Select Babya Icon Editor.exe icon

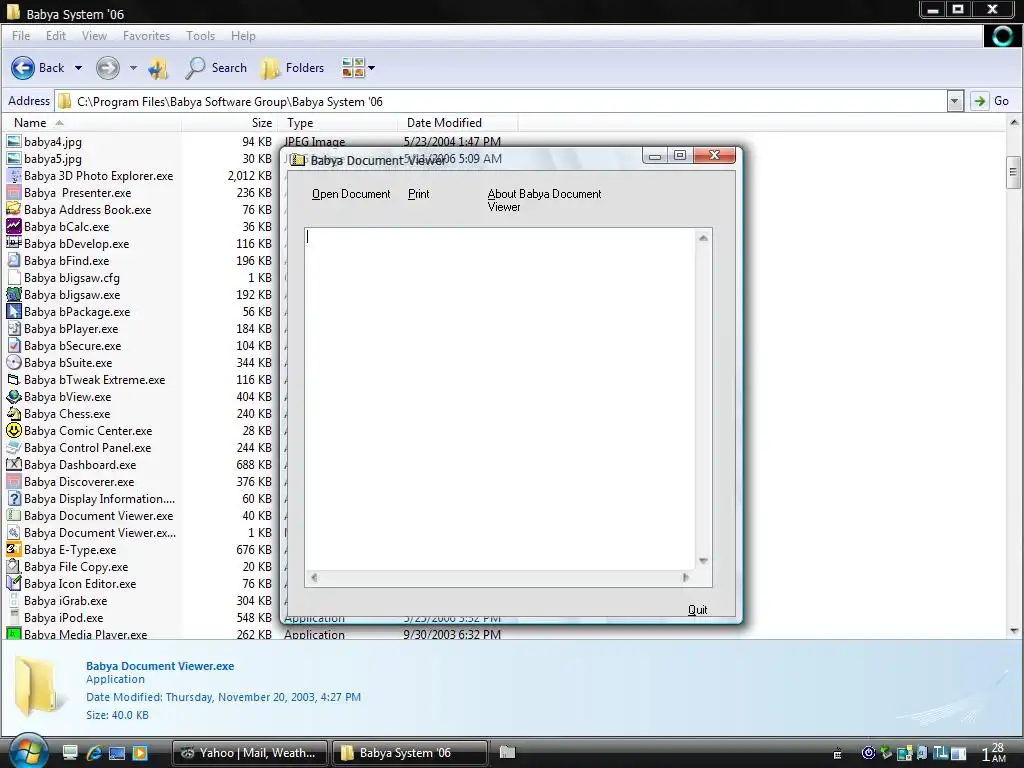click(x=14, y=583)
